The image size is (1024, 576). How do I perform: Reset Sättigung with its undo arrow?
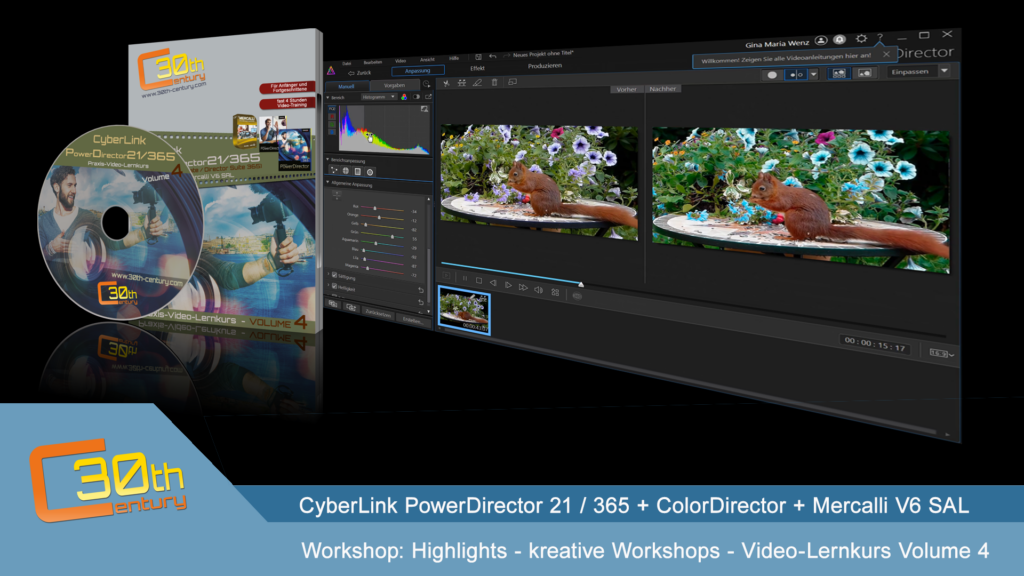pyautogui.click(x=421, y=291)
